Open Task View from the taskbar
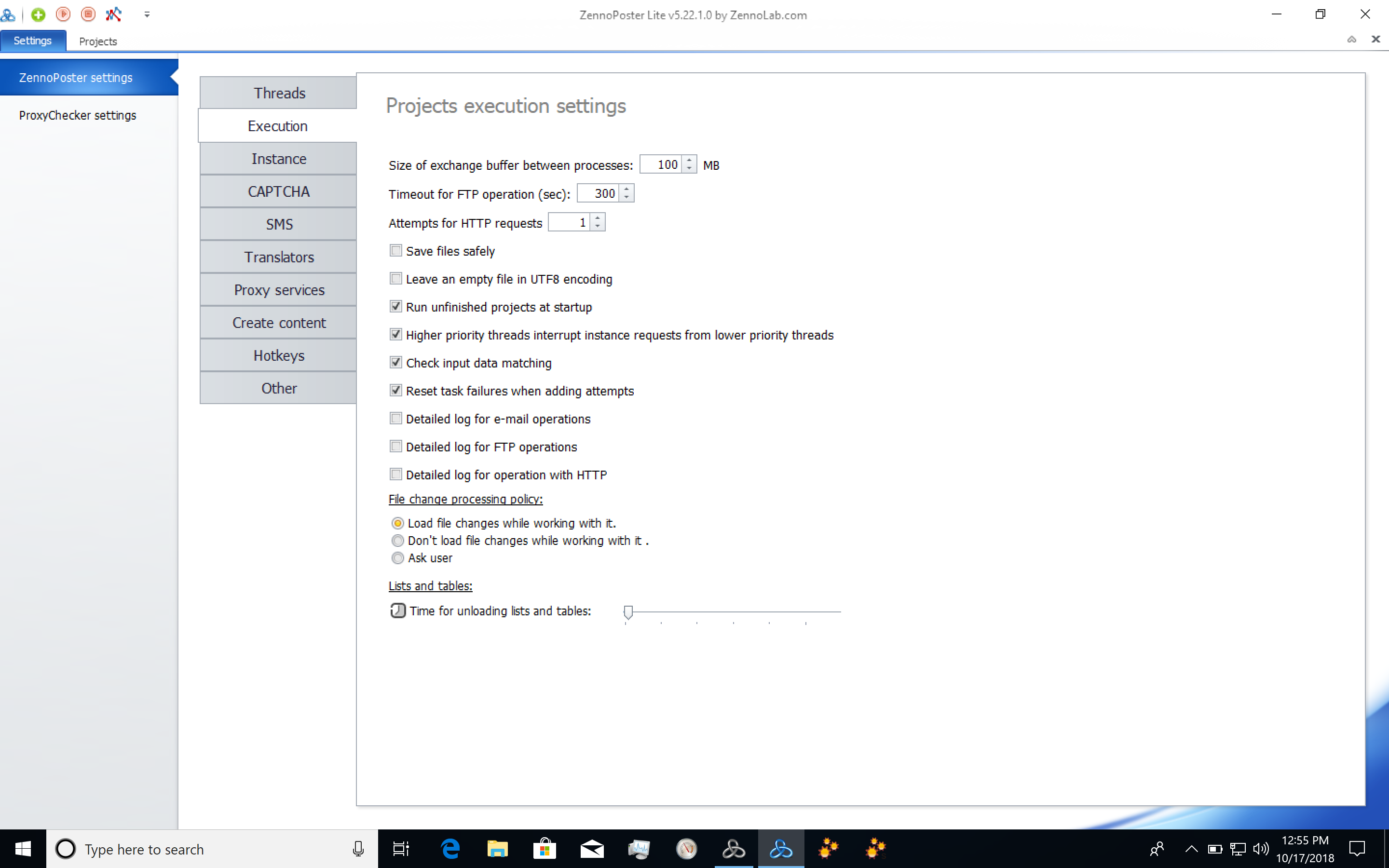Viewport: 1389px width, 868px height. (x=401, y=849)
